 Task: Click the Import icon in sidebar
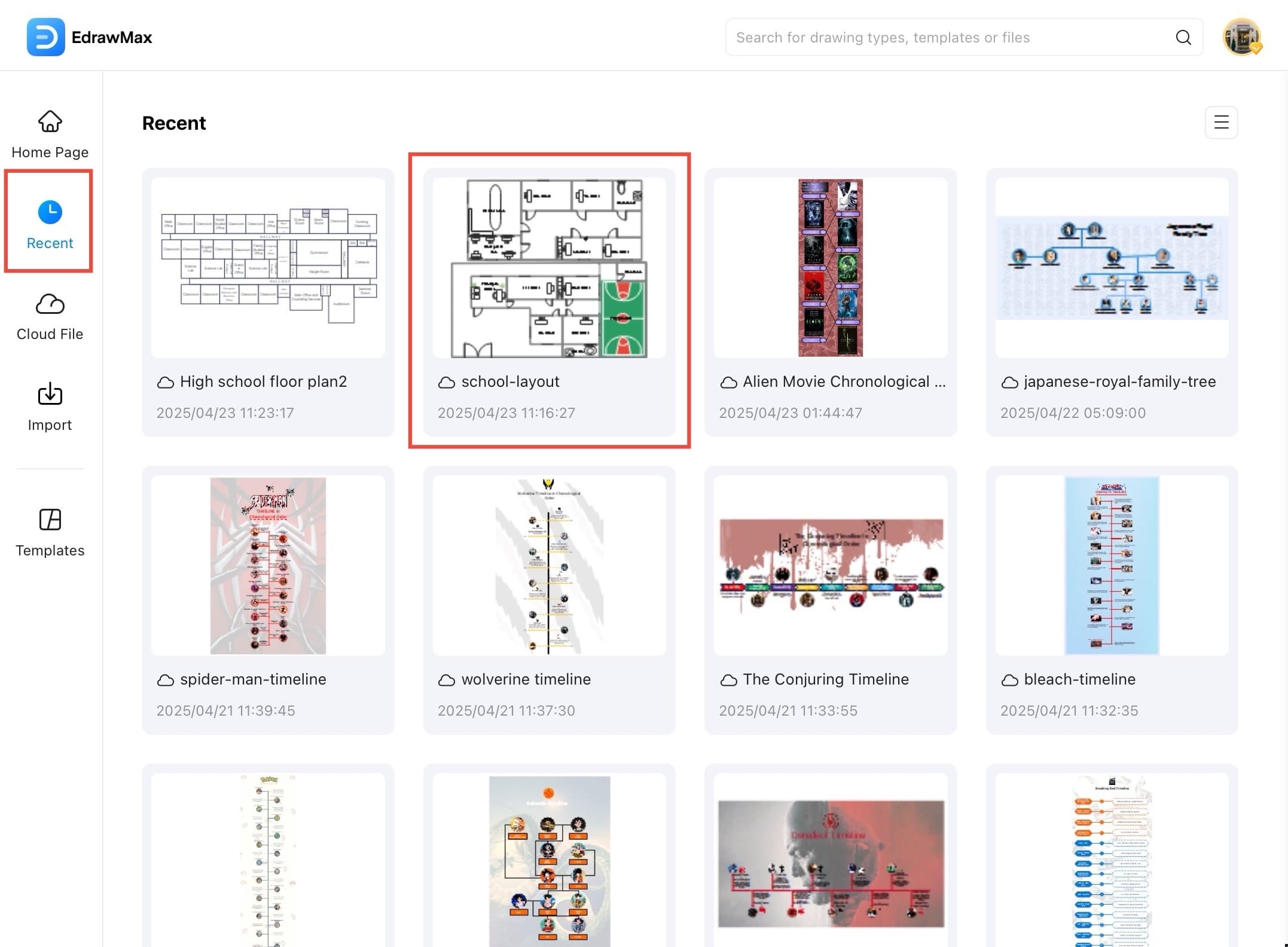50,395
